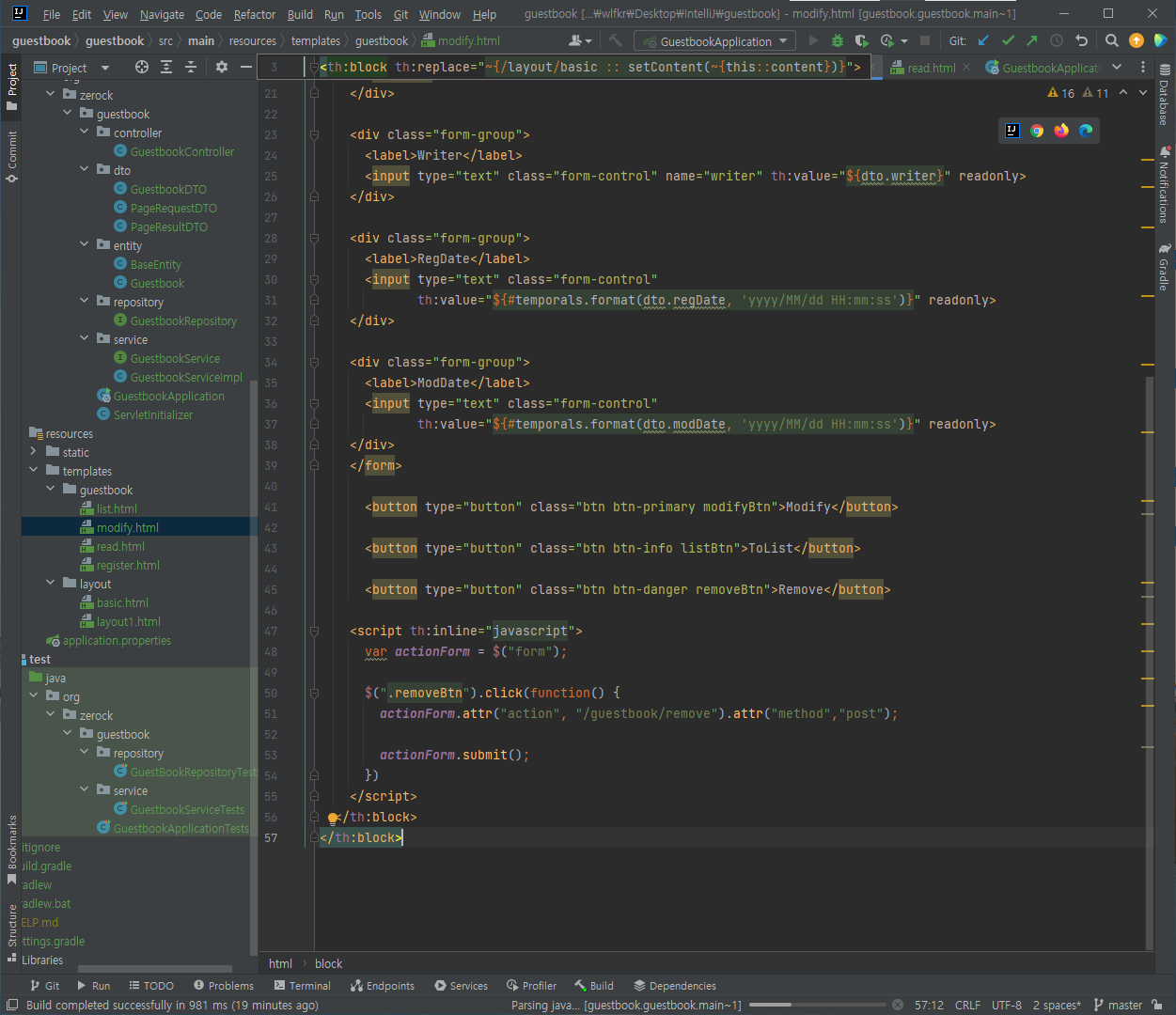Image resolution: width=1176 pixels, height=1015 pixels.
Task: Show hidden editor tabs dropdown
Action: click(1117, 67)
